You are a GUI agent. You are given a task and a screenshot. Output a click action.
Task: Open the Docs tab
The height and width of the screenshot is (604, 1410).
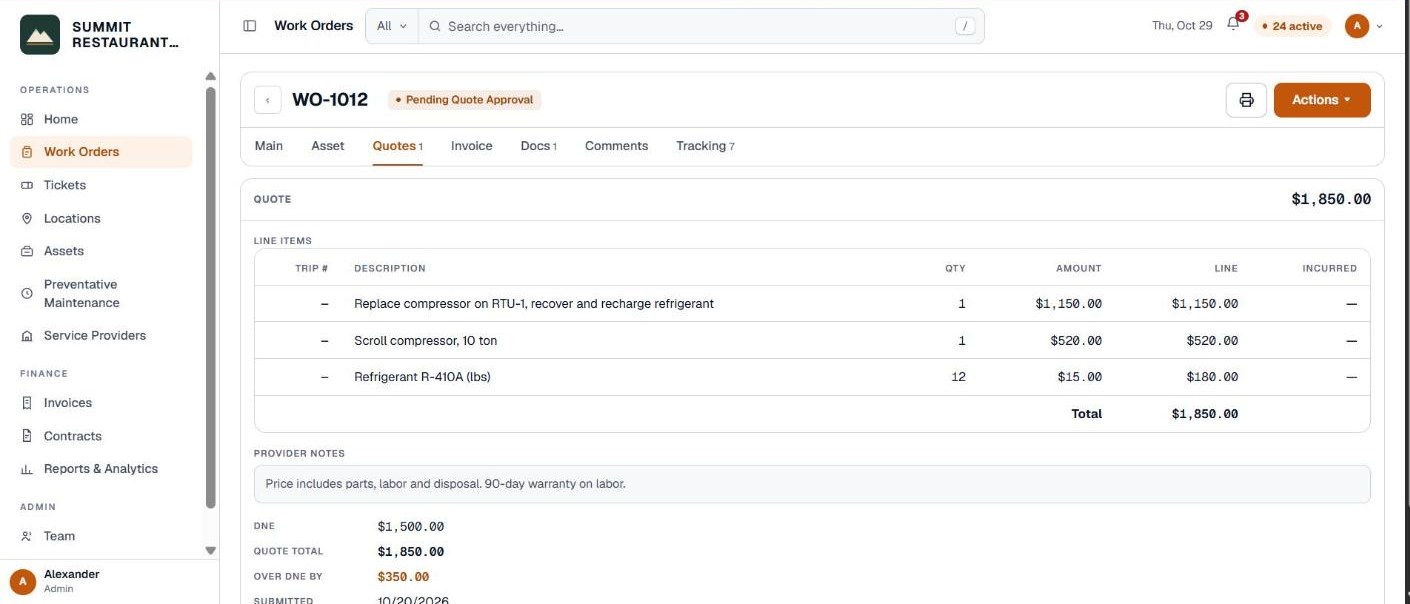[x=539, y=146]
